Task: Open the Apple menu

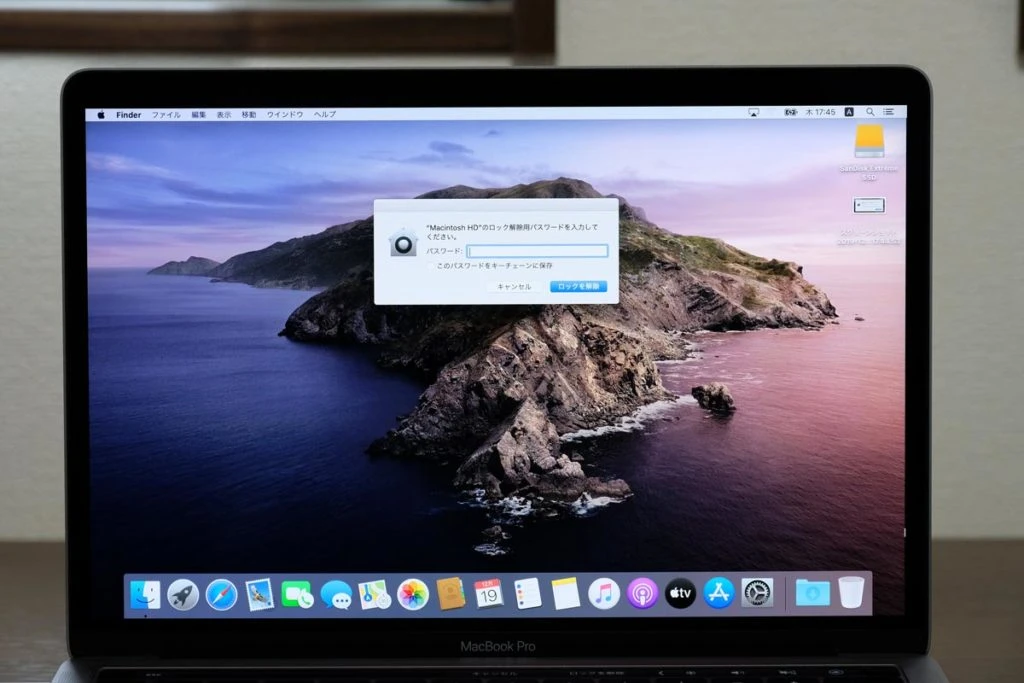Action: (101, 115)
